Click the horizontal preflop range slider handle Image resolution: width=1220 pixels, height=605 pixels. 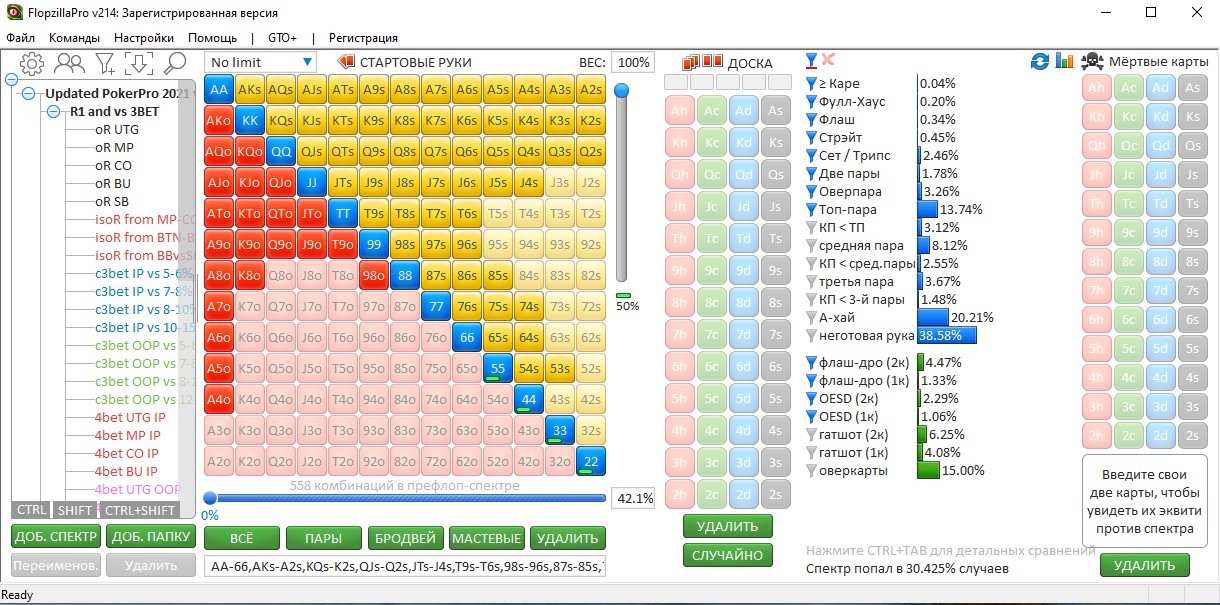tap(210, 498)
